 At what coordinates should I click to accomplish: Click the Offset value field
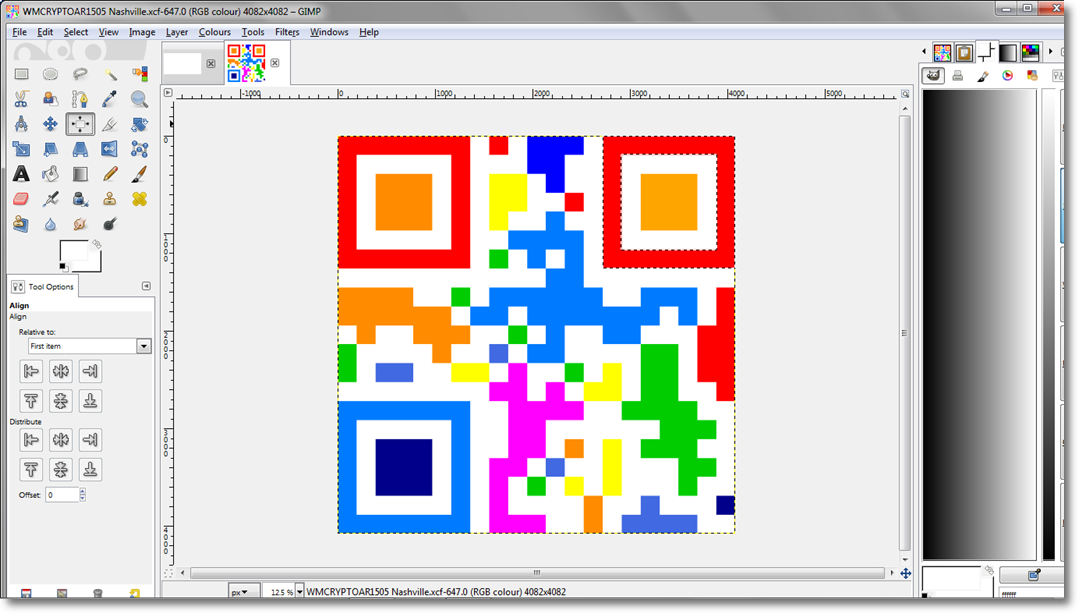tap(62, 494)
